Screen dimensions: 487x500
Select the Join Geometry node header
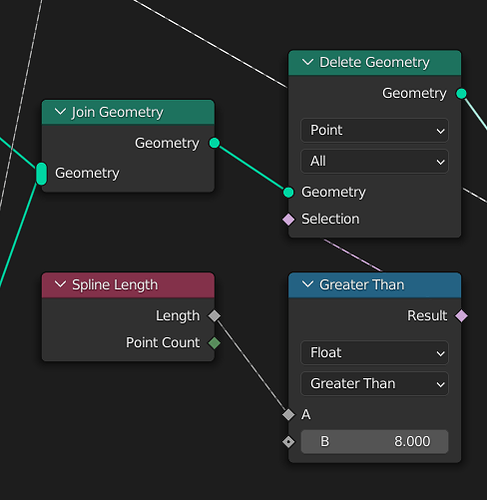(128, 112)
